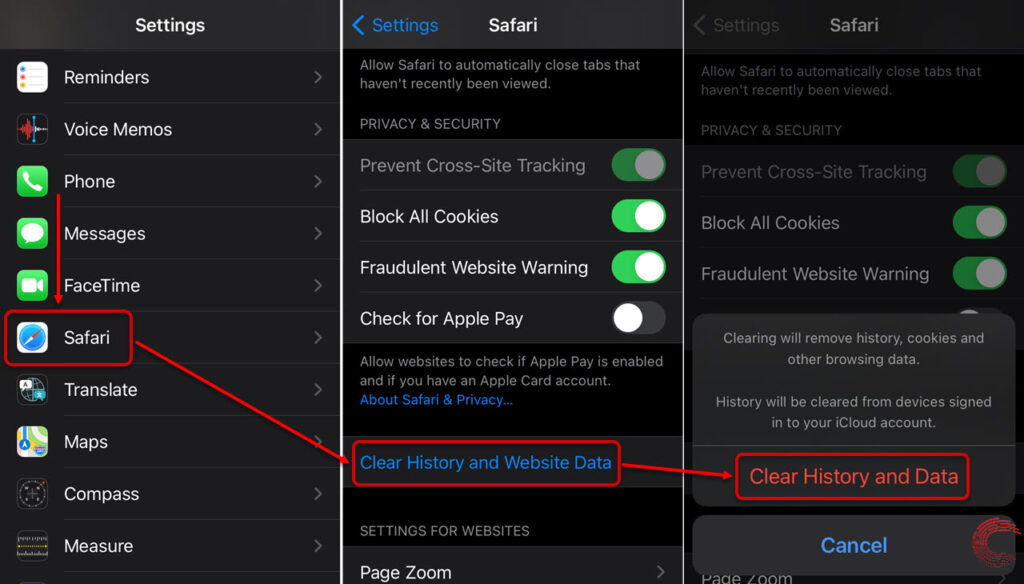This screenshot has height=584, width=1024.
Task: Select the FaceTime label in settings list
Action: pos(102,285)
